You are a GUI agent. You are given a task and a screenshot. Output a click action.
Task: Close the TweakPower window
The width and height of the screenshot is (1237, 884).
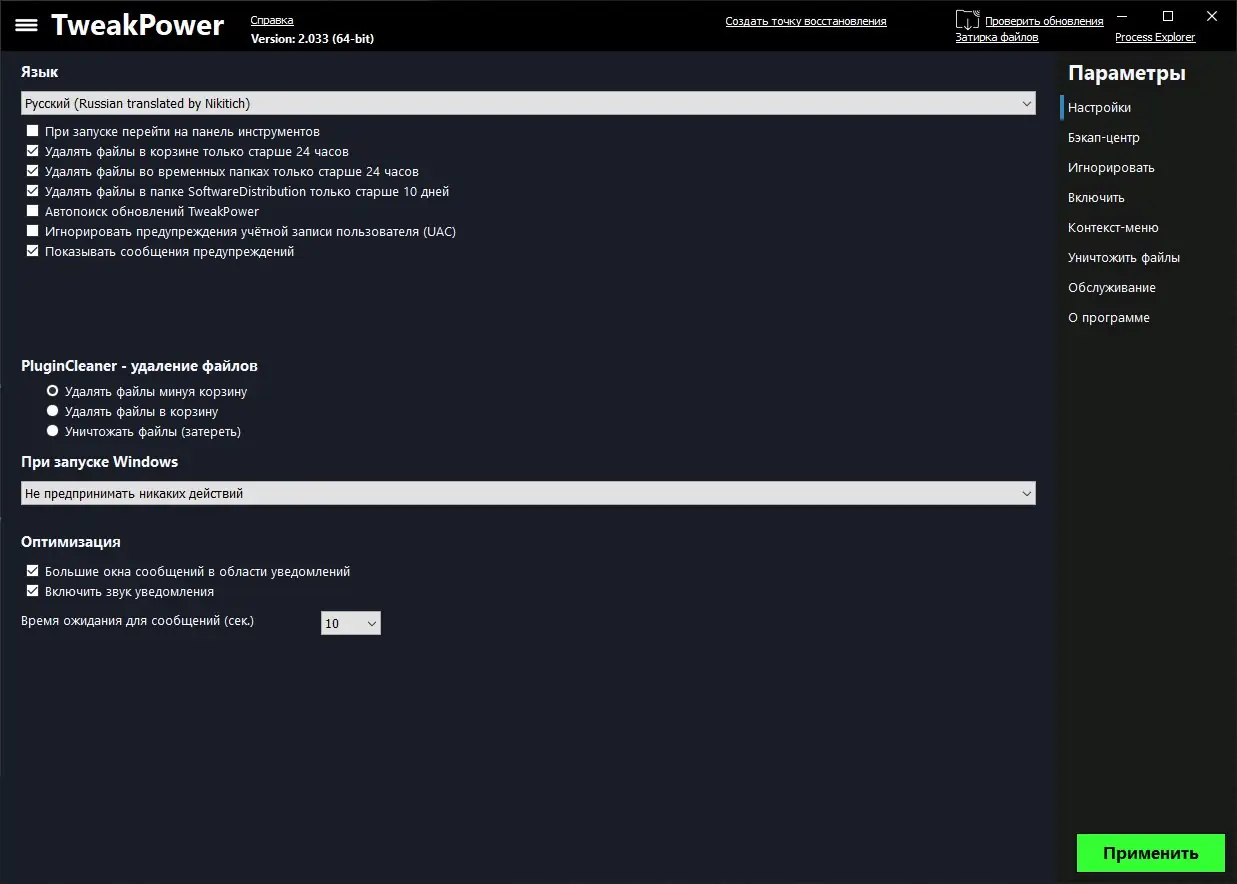(1211, 16)
